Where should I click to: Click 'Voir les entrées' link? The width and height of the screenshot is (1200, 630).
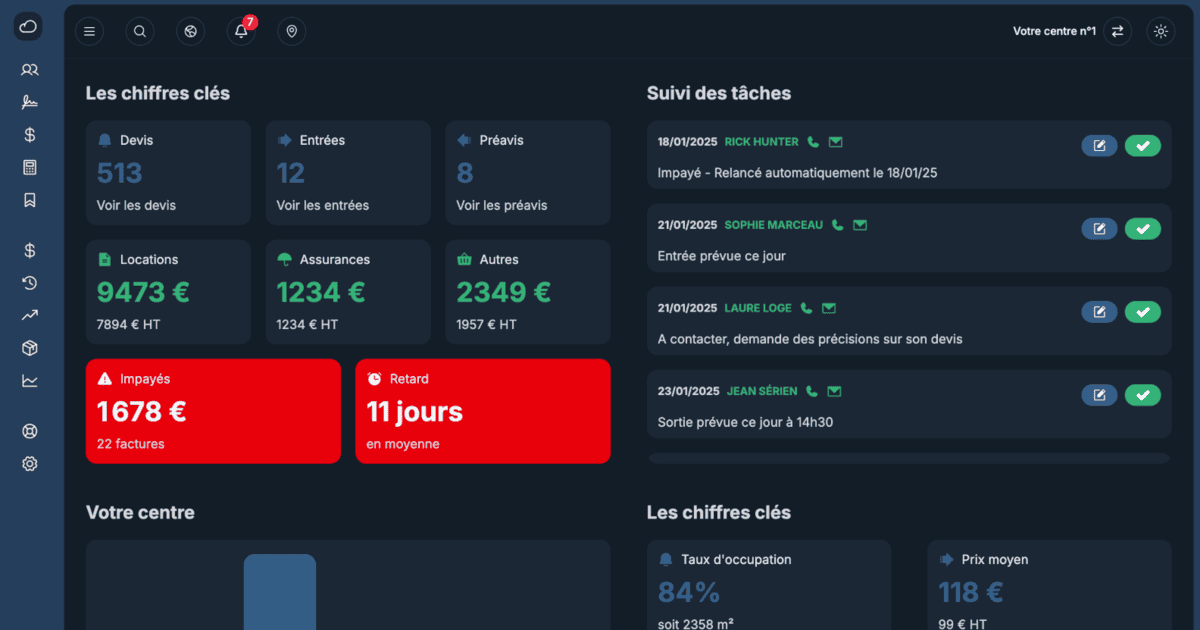(x=322, y=205)
